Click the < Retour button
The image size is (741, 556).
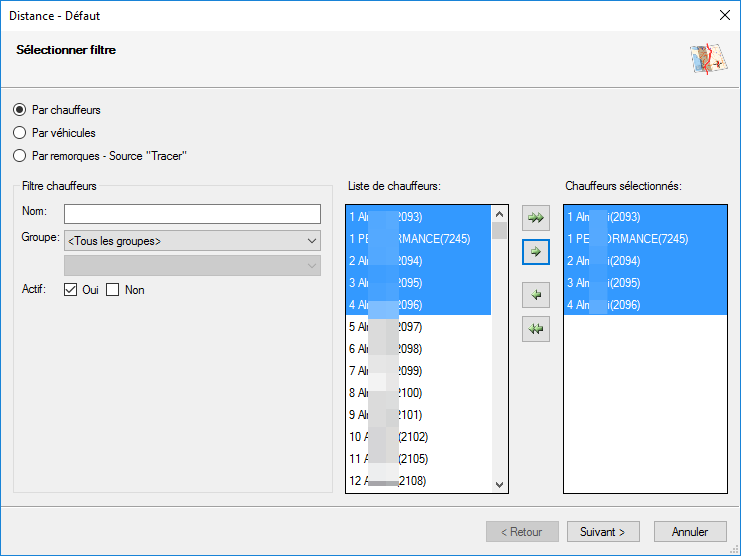pyautogui.click(x=522, y=532)
